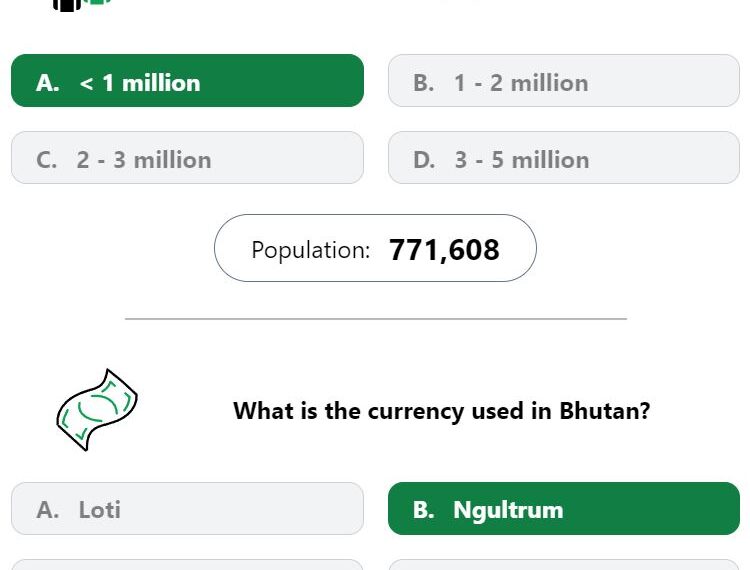The width and height of the screenshot is (750, 570).
Task: Select the "3 - 5 million" option
Action: coord(564,158)
